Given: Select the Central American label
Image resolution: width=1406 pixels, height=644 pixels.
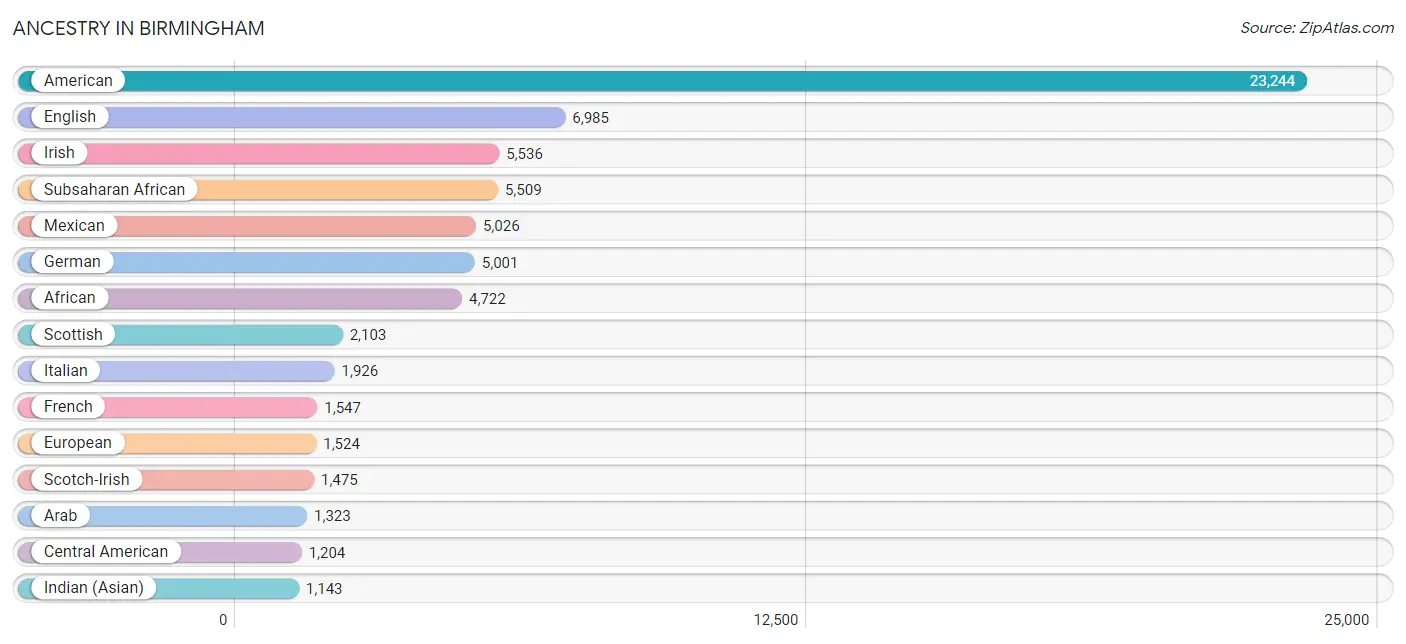Looking at the screenshot, I should point(106,552).
